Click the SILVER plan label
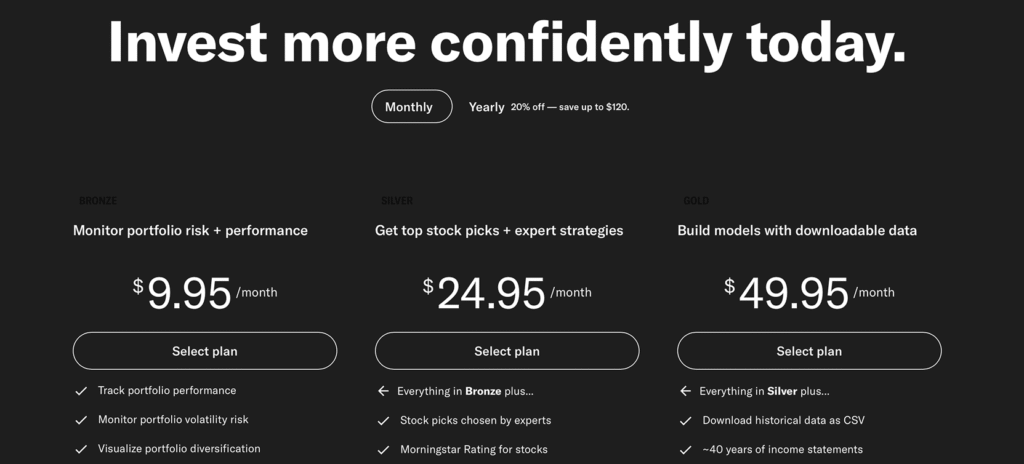The height and width of the screenshot is (464, 1024). (397, 201)
